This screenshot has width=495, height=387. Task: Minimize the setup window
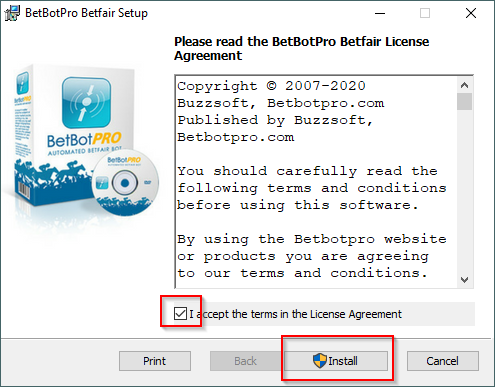pos(380,13)
